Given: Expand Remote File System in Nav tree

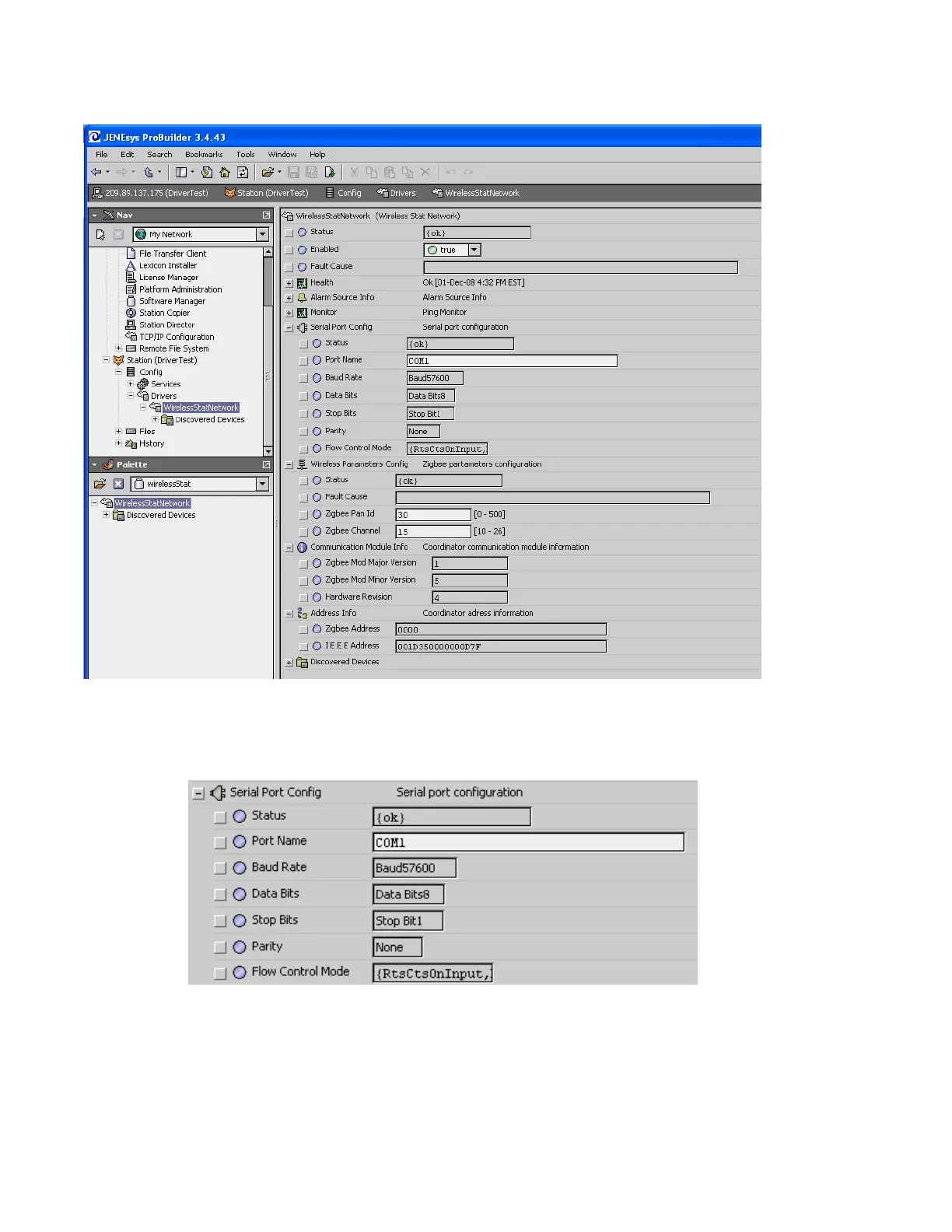Looking at the screenshot, I should pos(118,348).
